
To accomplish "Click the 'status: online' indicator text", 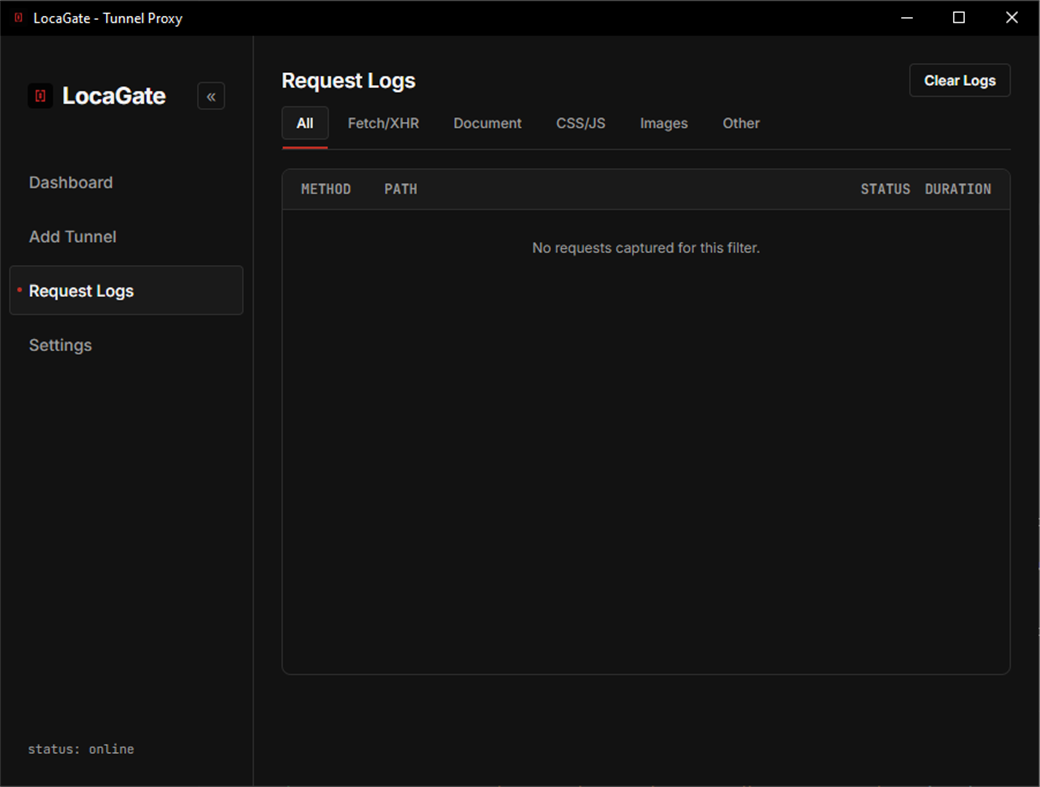I will [x=81, y=749].
